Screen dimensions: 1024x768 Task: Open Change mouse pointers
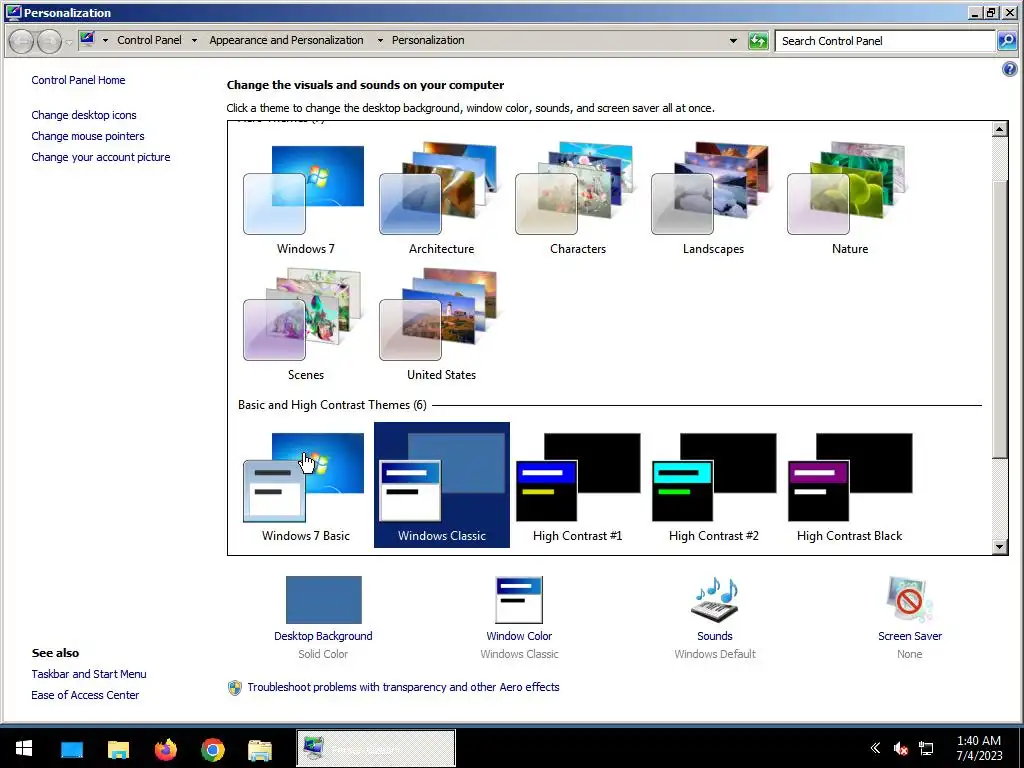[88, 136]
